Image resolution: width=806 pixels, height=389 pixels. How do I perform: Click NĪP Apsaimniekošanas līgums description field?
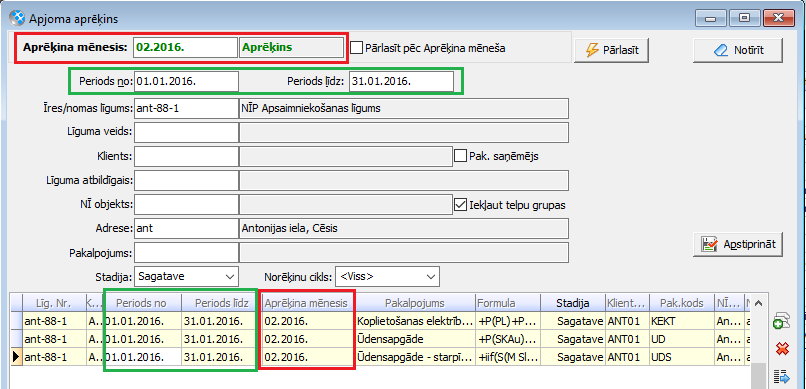coord(404,108)
